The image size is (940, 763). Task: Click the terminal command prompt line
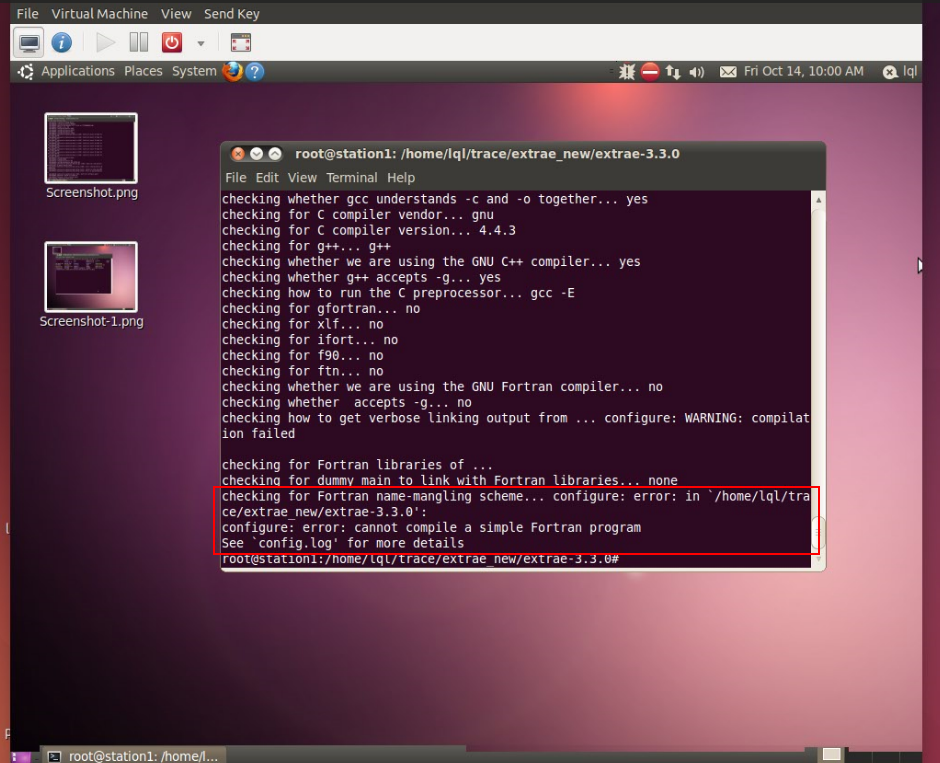(x=420, y=559)
